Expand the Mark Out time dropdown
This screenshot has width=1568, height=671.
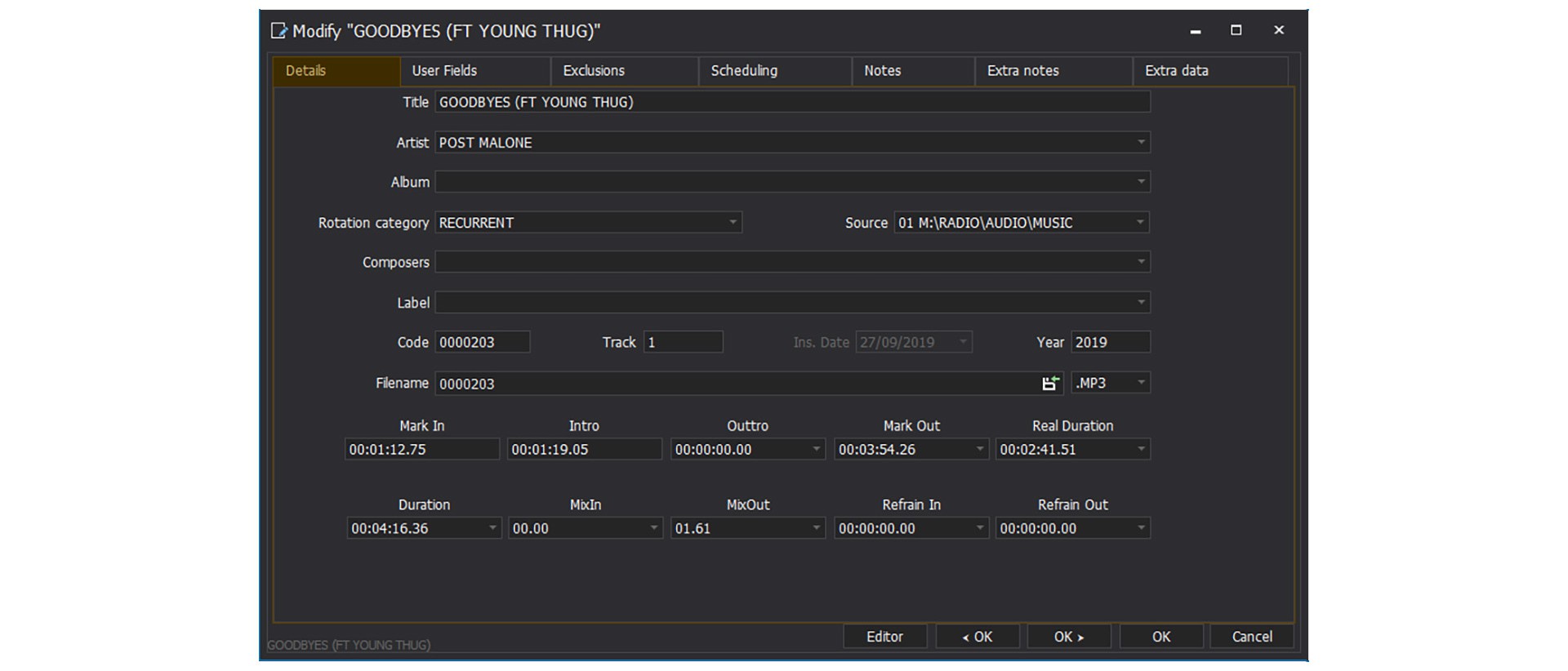point(979,449)
